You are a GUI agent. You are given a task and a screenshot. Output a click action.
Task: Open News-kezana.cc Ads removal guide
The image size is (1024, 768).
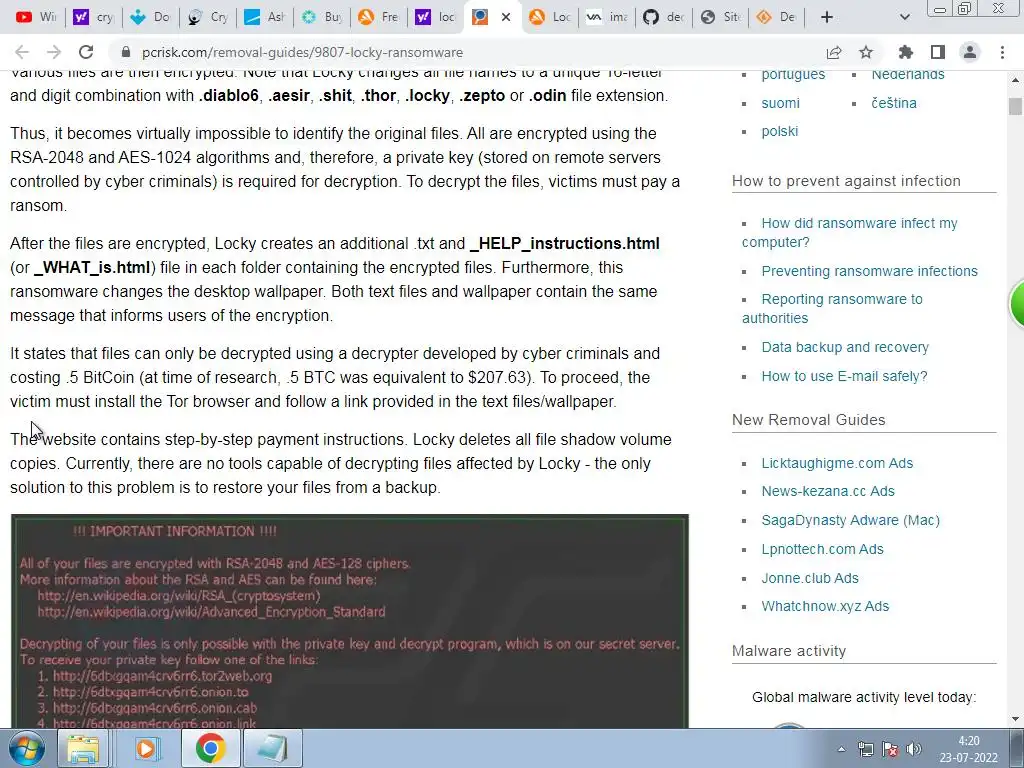pyautogui.click(x=827, y=491)
